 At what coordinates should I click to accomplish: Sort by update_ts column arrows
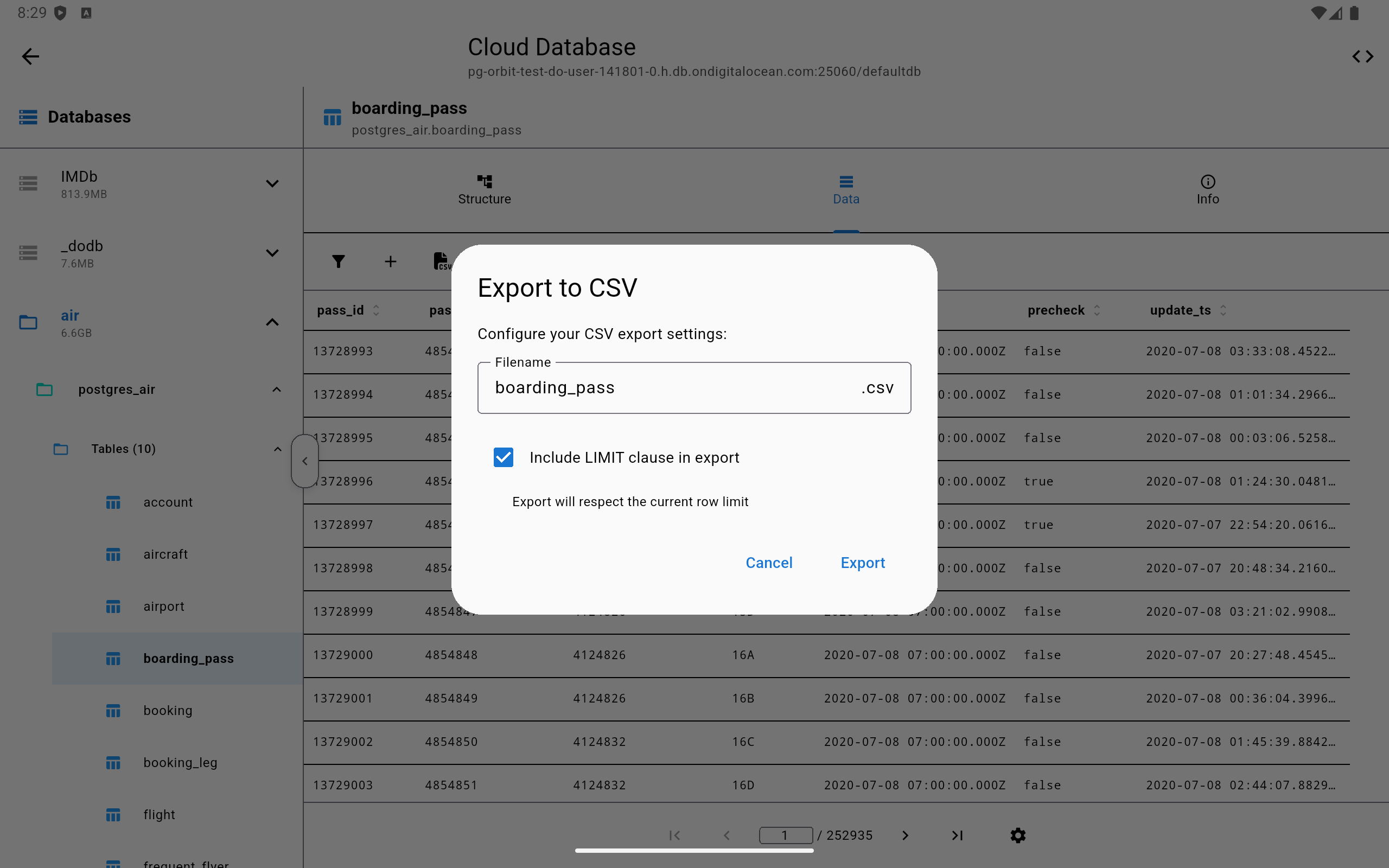coord(1223,310)
